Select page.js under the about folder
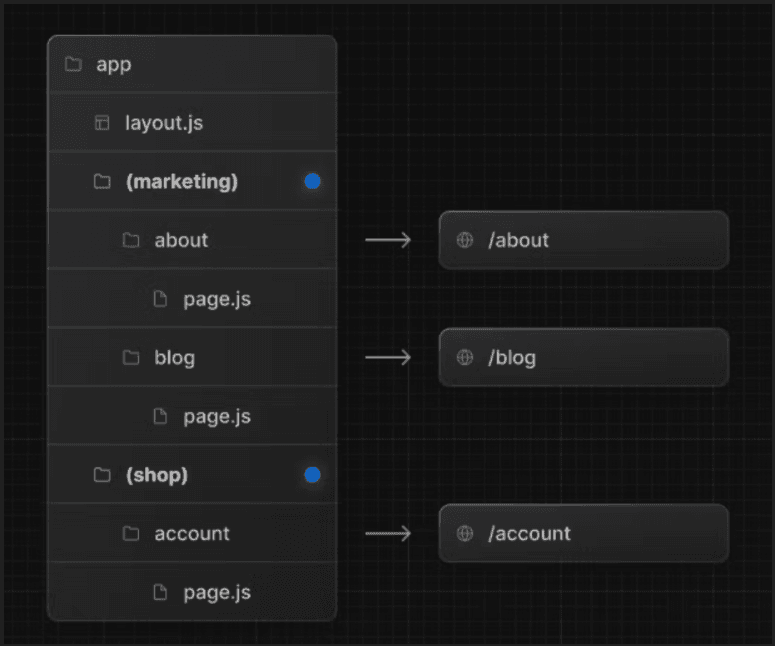Image resolution: width=775 pixels, height=646 pixels. (x=216, y=299)
